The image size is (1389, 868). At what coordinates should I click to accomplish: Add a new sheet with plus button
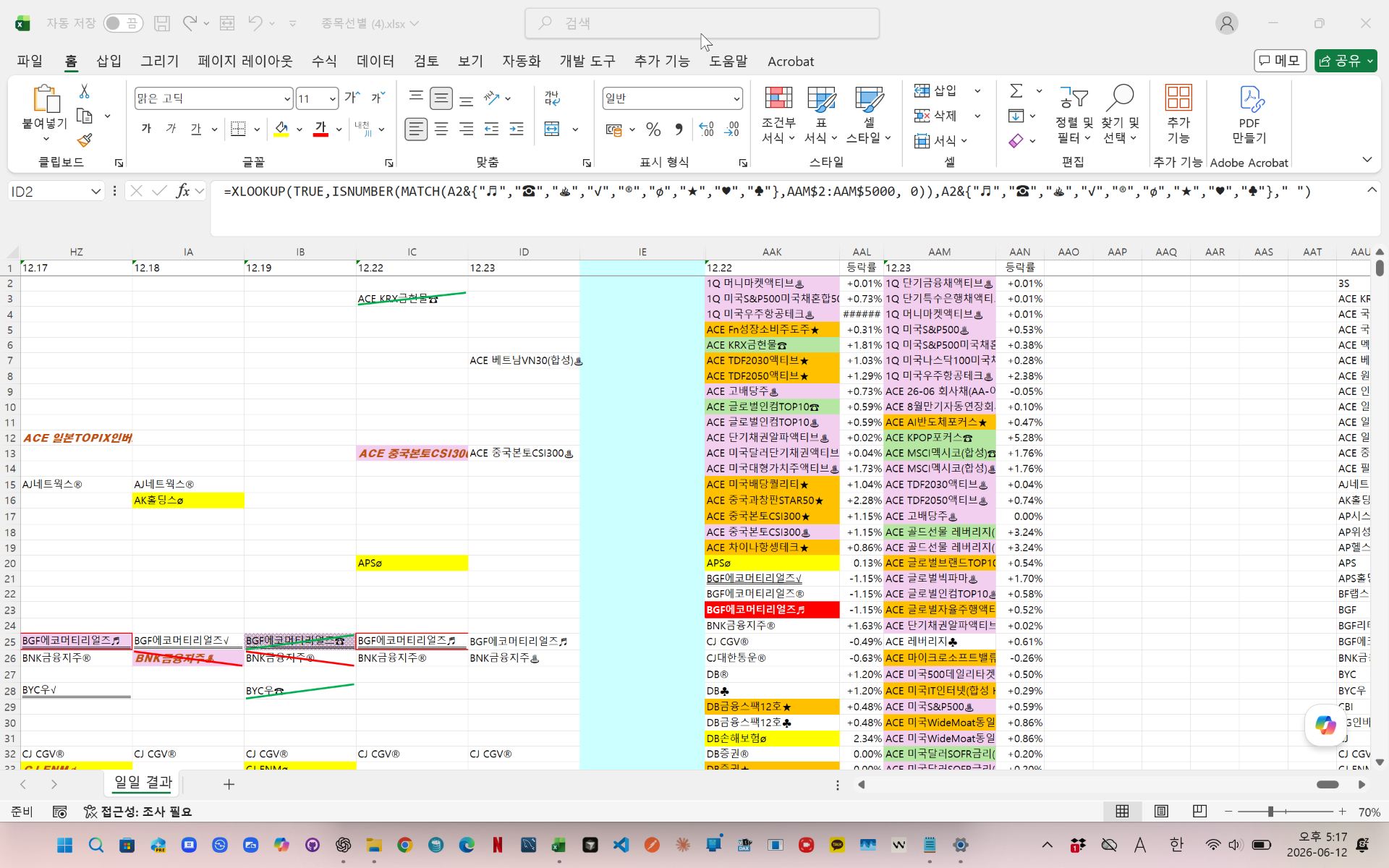[x=229, y=784]
